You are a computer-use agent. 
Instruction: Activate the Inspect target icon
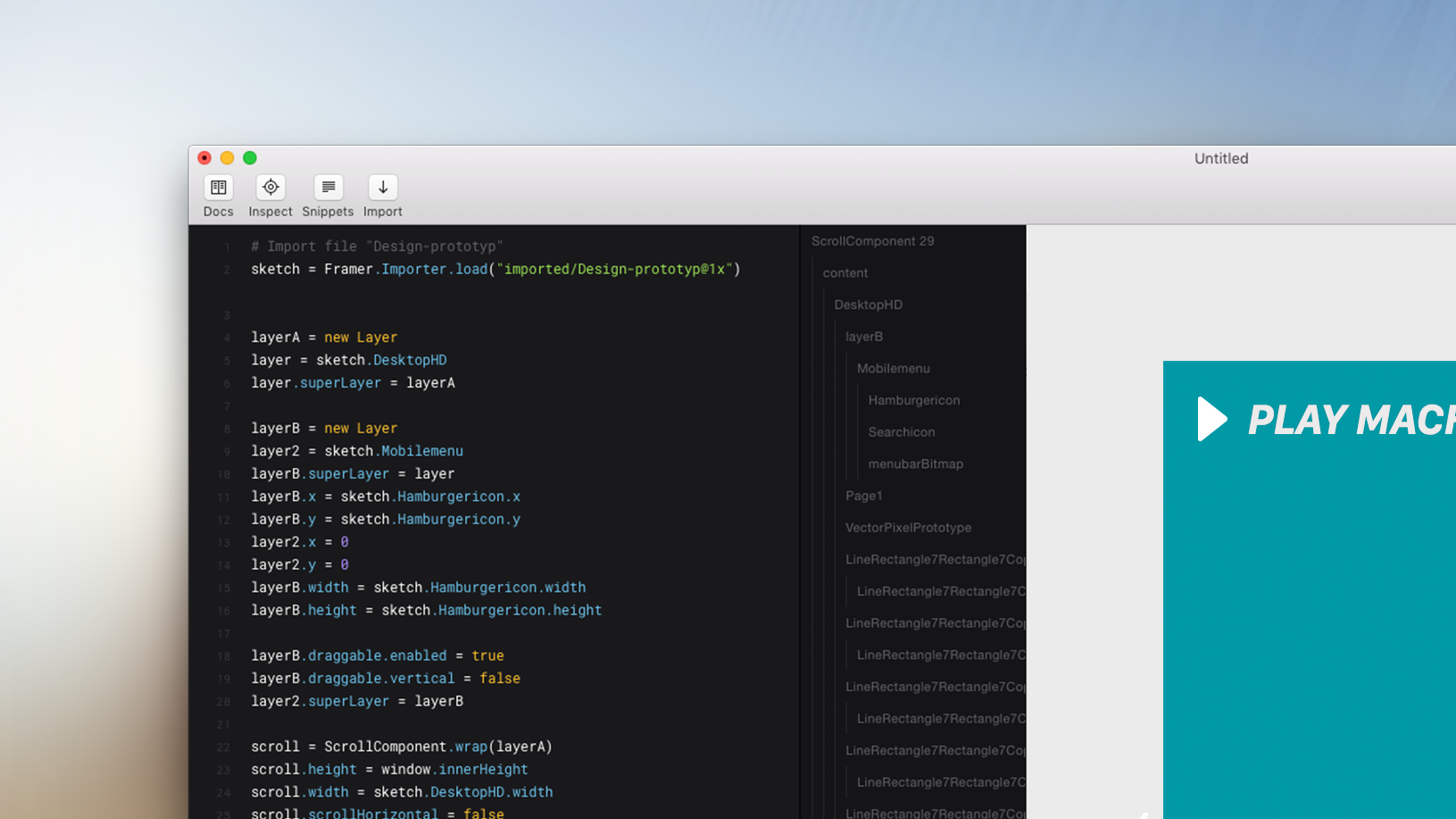coord(270,188)
